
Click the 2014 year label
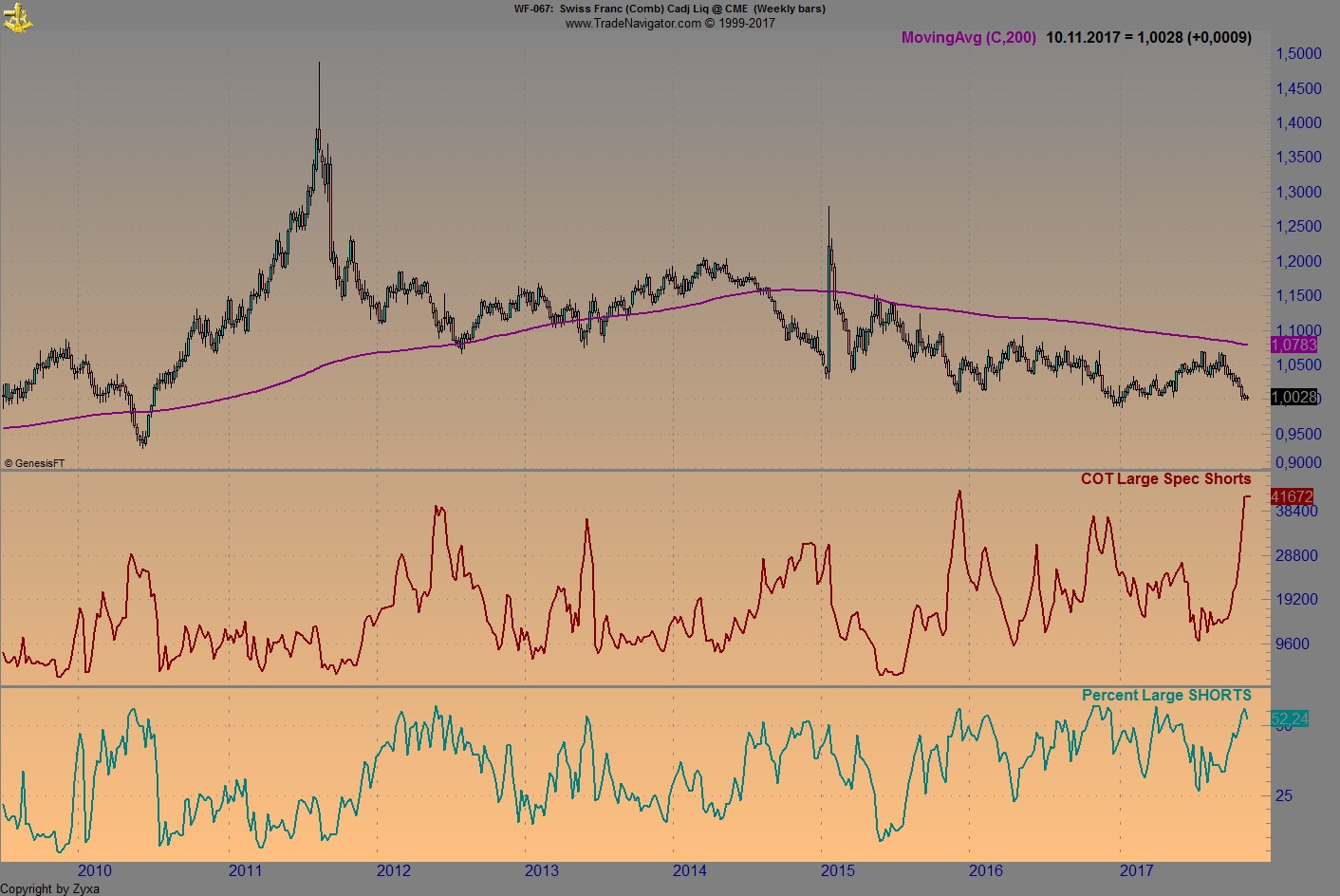[x=690, y=871]
